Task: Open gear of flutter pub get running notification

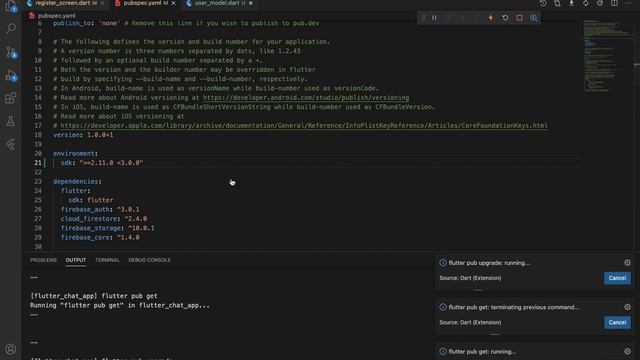Action: tap(627, 351)
